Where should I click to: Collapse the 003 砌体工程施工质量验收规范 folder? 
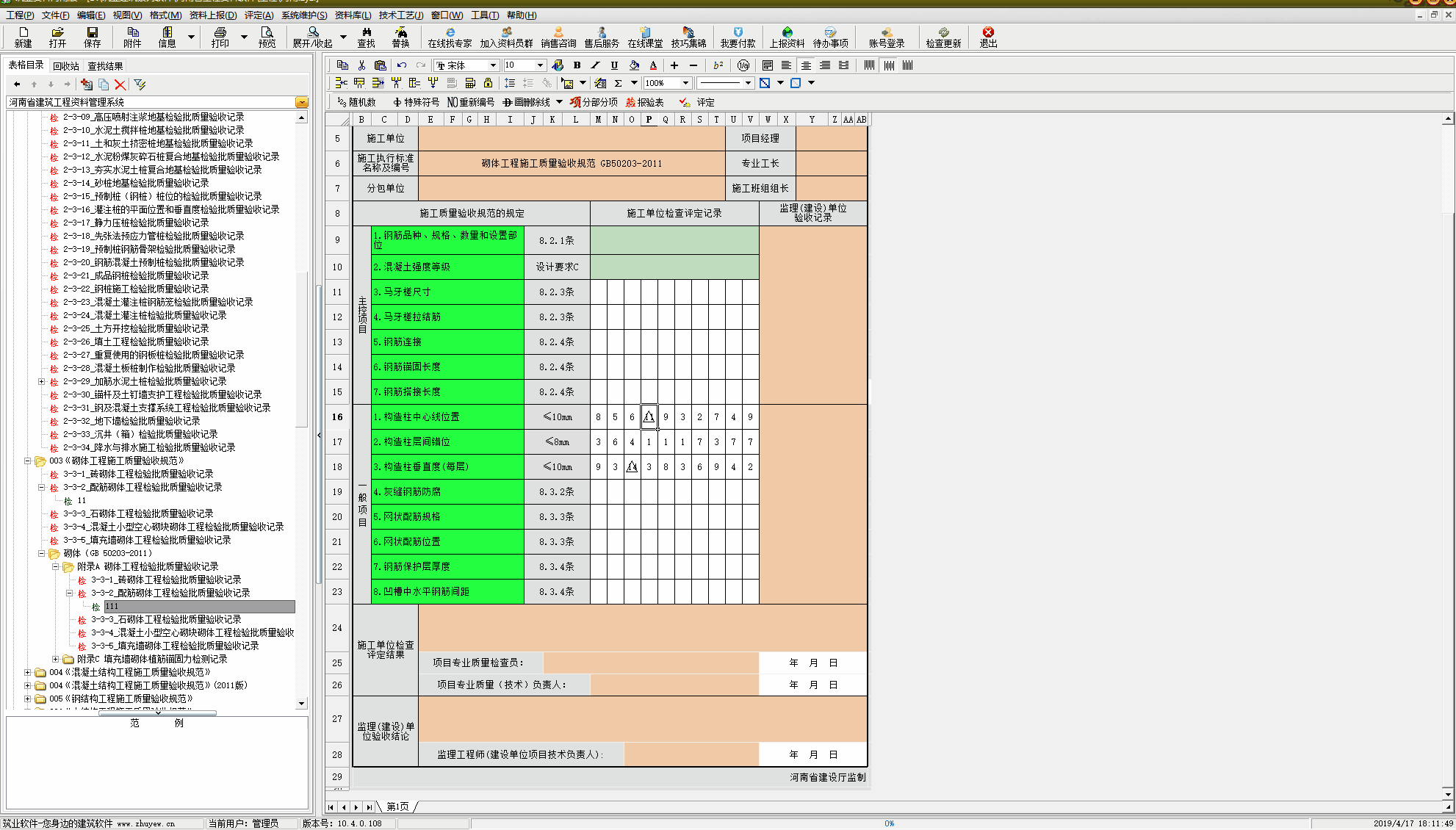(28, 461)
